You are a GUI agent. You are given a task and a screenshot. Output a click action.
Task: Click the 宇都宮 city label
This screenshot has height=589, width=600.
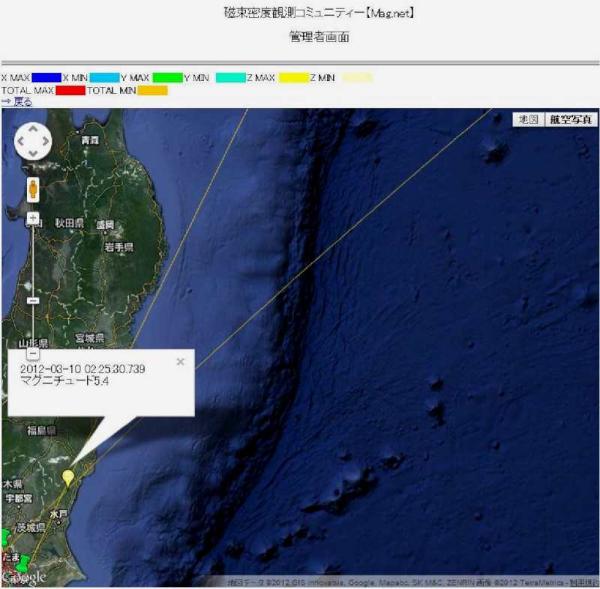click(x=19, y=498)
